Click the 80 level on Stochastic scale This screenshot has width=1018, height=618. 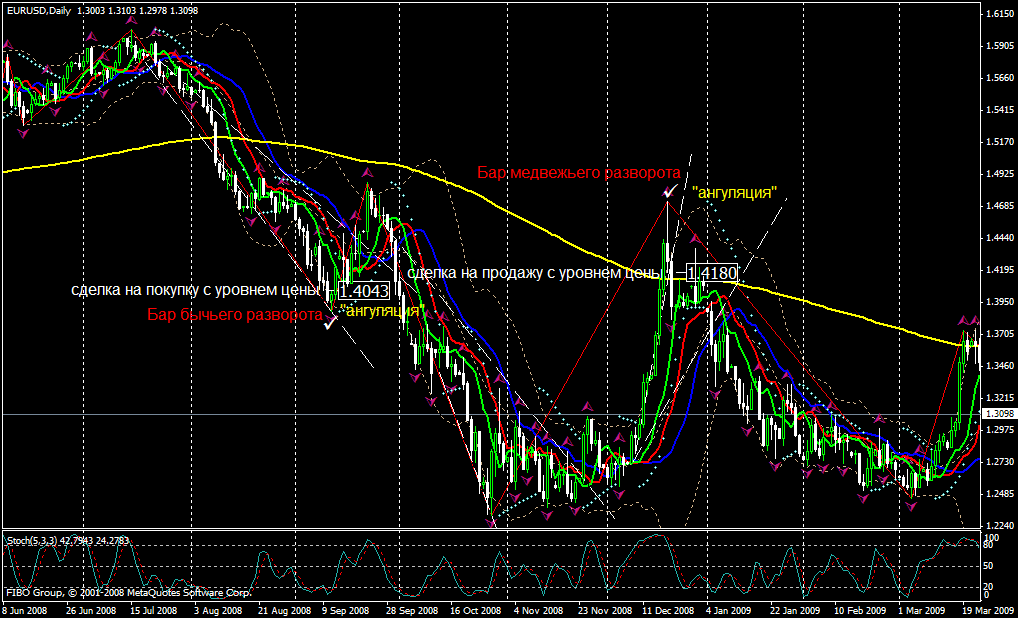pos(990,546)
